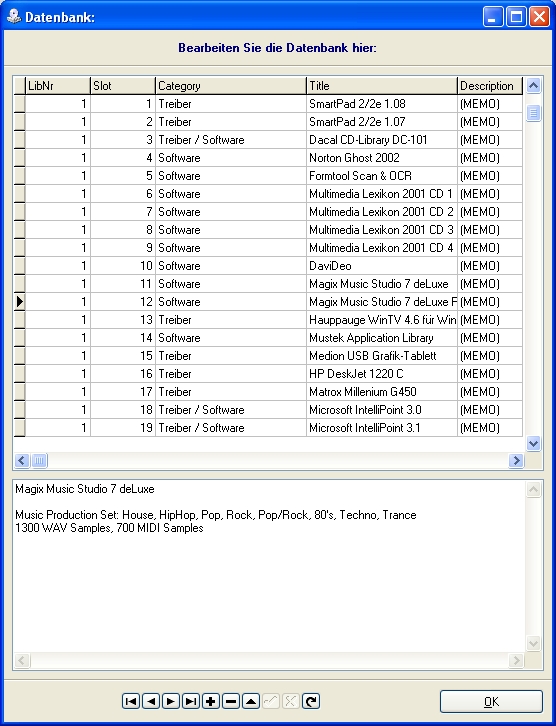Click the grid vertical scrollbar thumb
The image size is (556, 726).
coord(533,113)
